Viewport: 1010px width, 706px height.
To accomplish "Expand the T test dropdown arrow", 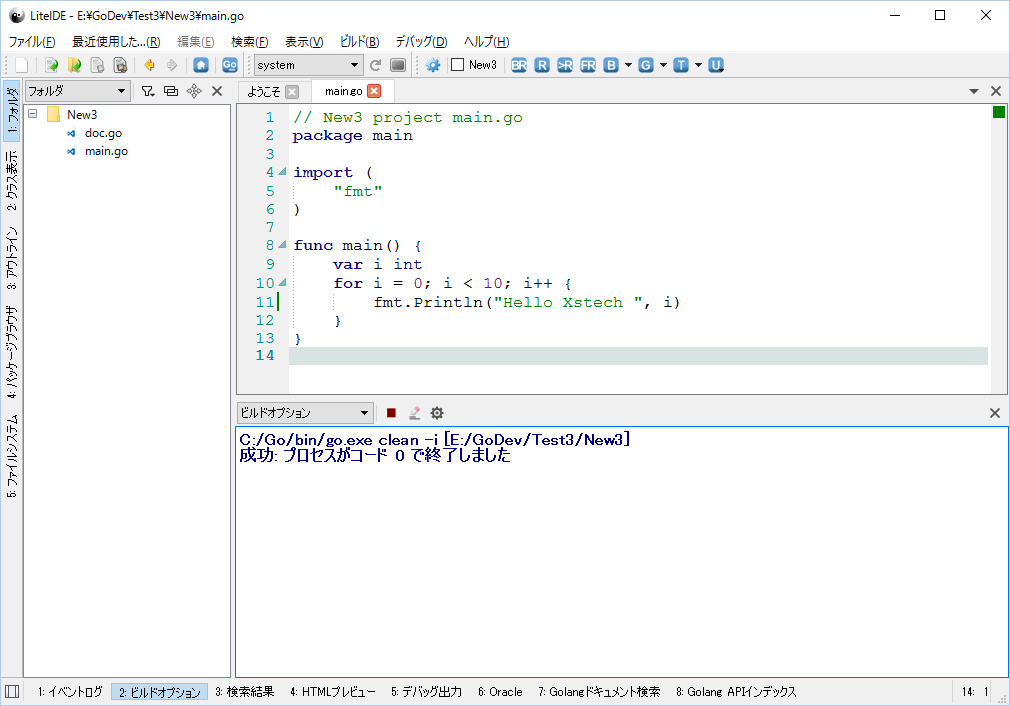I will click(x=698, y=65).
